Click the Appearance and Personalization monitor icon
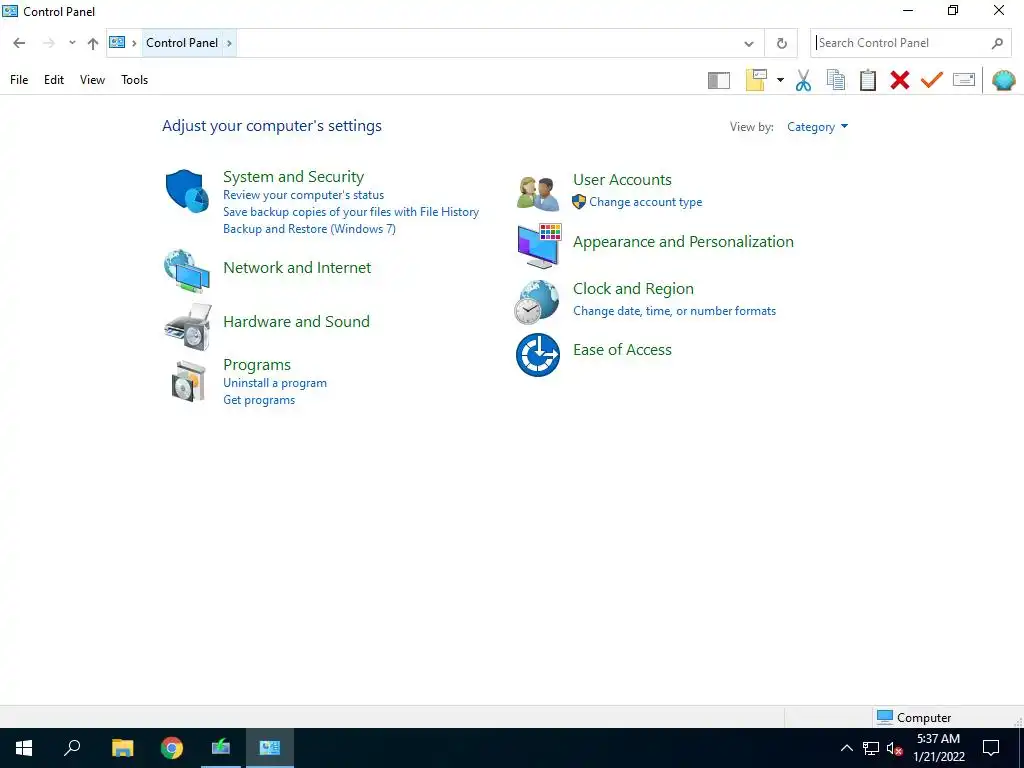The width and height of the screenshot is (1024, 768). click(539, 246)
